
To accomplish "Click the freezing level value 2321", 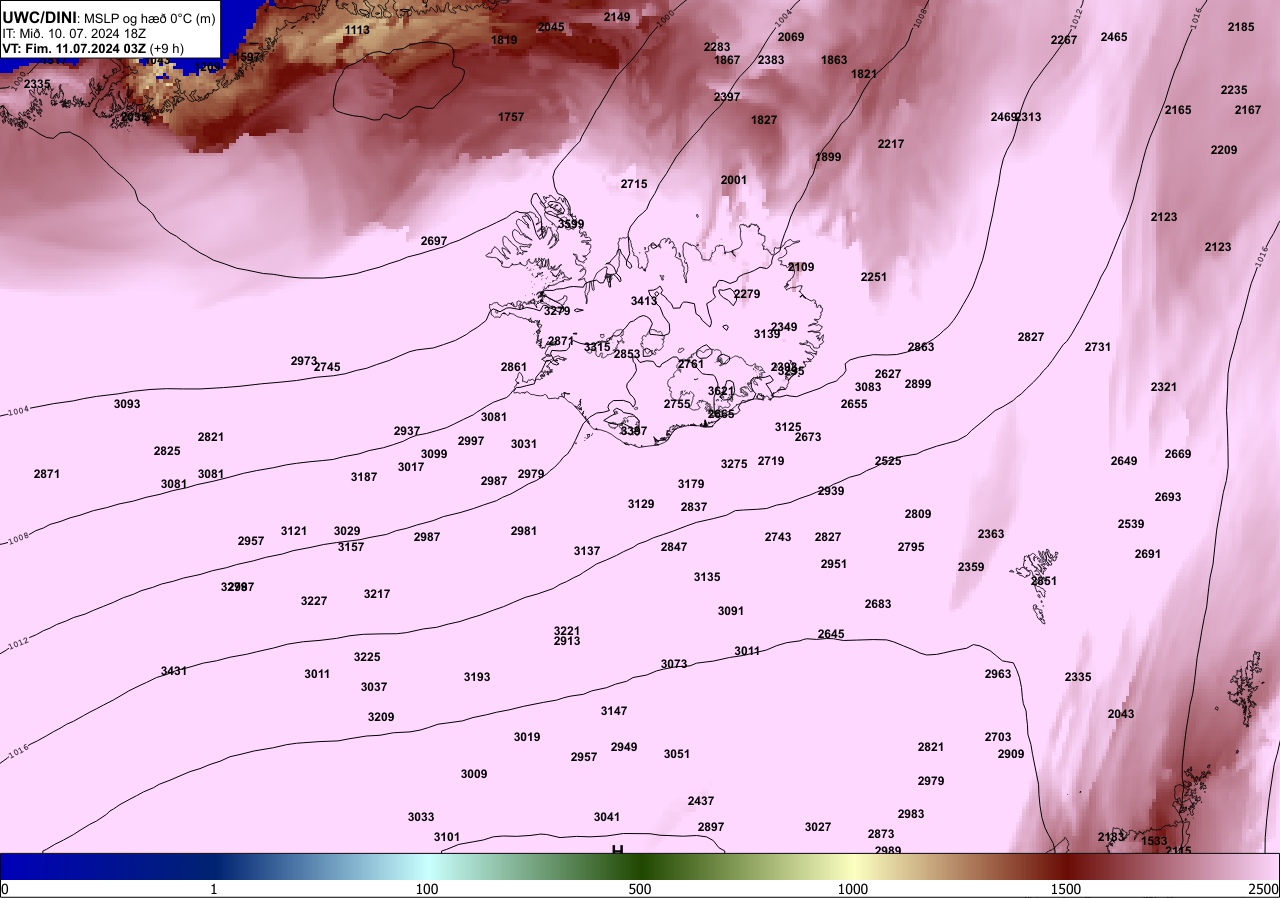I will point(1164,387).
